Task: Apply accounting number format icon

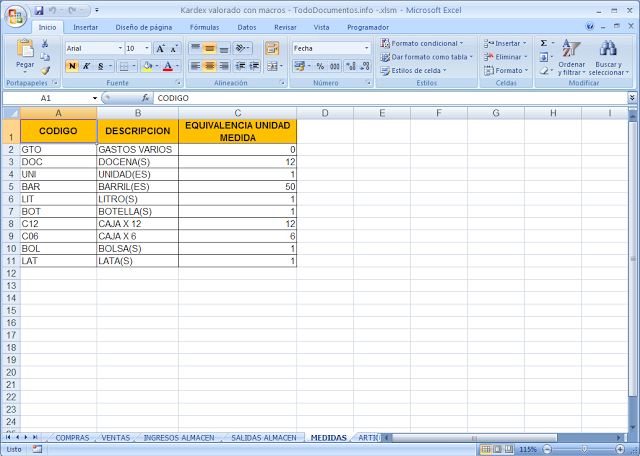Action: point(299,66)
